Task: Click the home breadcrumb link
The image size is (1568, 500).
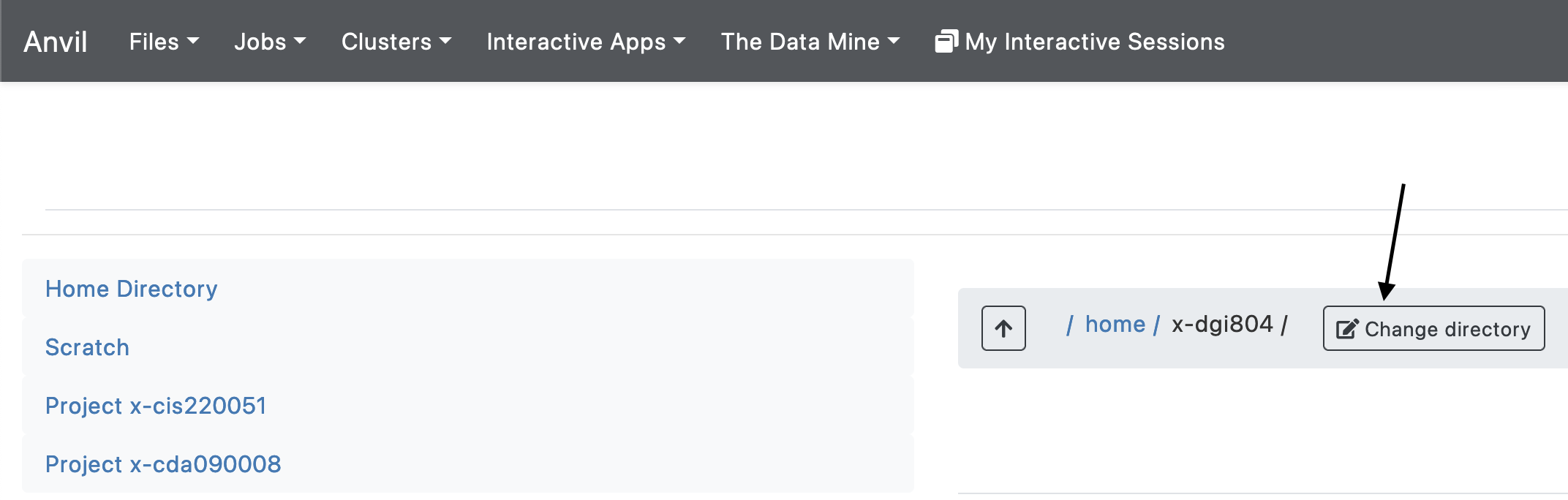Action: (x=1115, y=324)
